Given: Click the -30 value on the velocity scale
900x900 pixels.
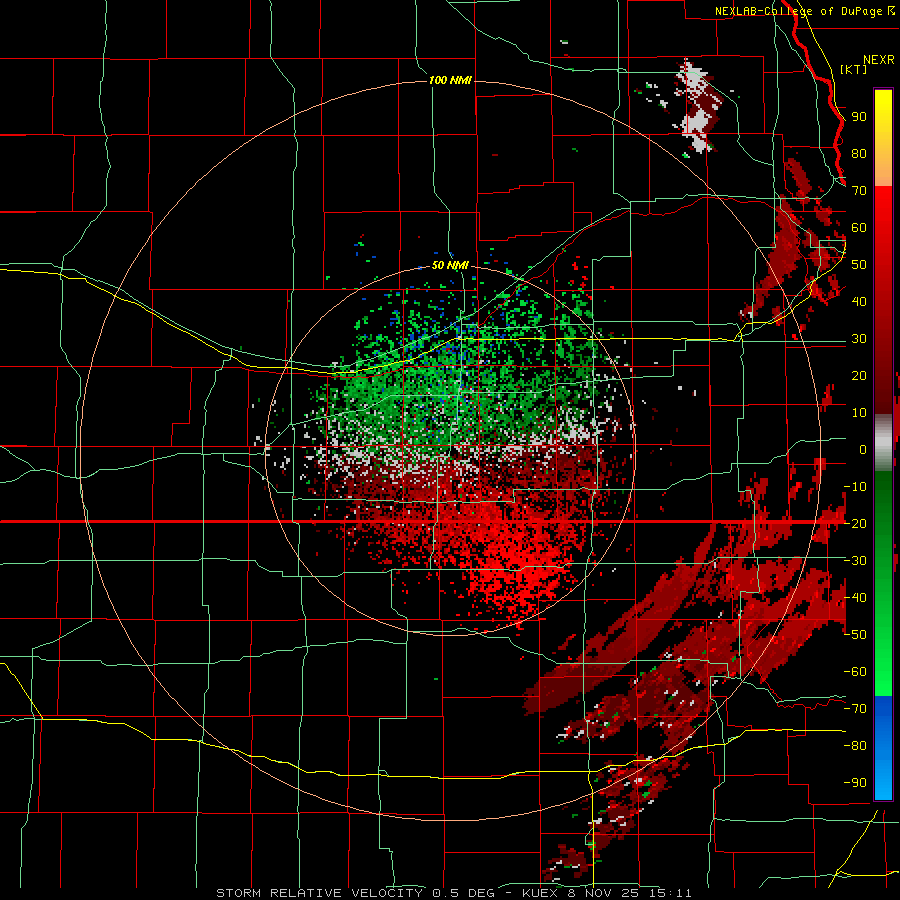Looking at the screenshot, I should [x=855, y=561].
